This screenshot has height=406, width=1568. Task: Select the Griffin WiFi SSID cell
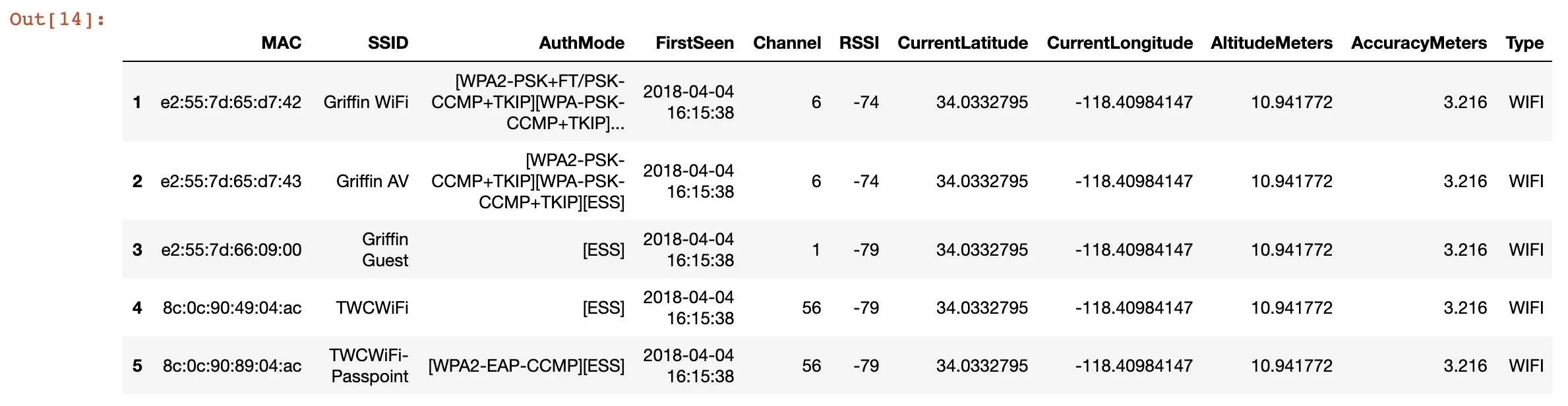(x=365, y=102)
